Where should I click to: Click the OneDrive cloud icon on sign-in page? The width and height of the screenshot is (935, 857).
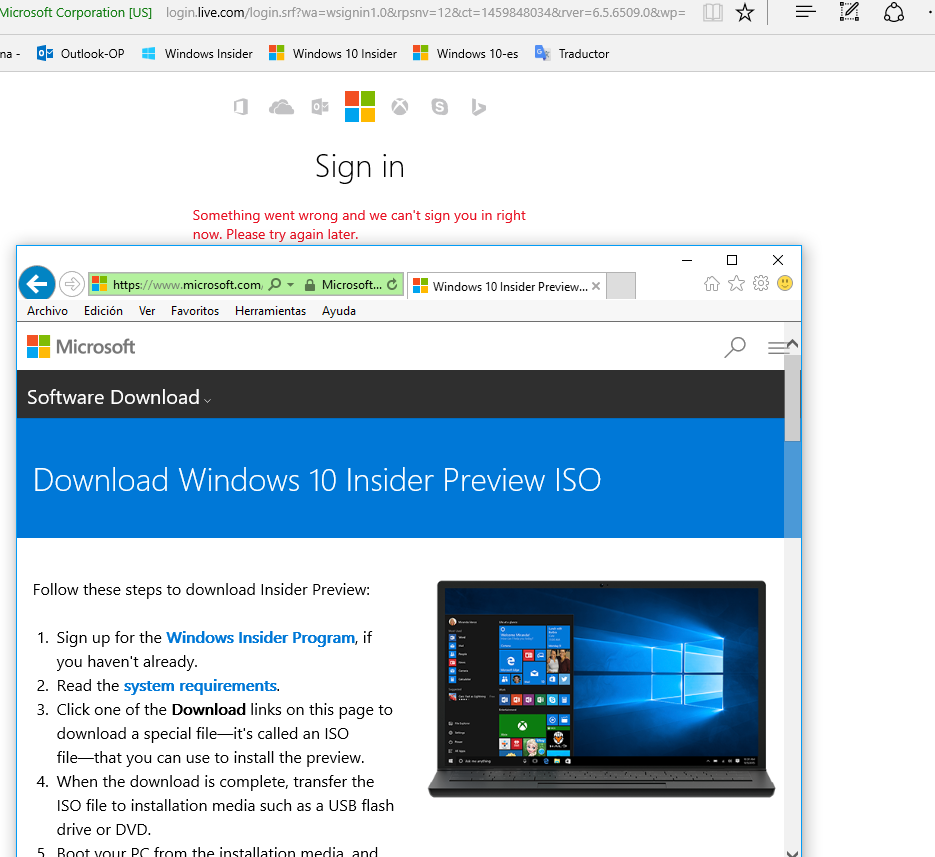[x=281, y=107]
